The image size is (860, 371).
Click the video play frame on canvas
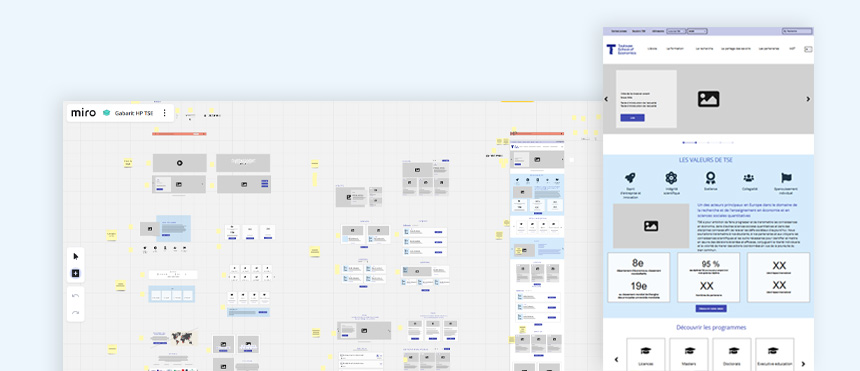179,163
